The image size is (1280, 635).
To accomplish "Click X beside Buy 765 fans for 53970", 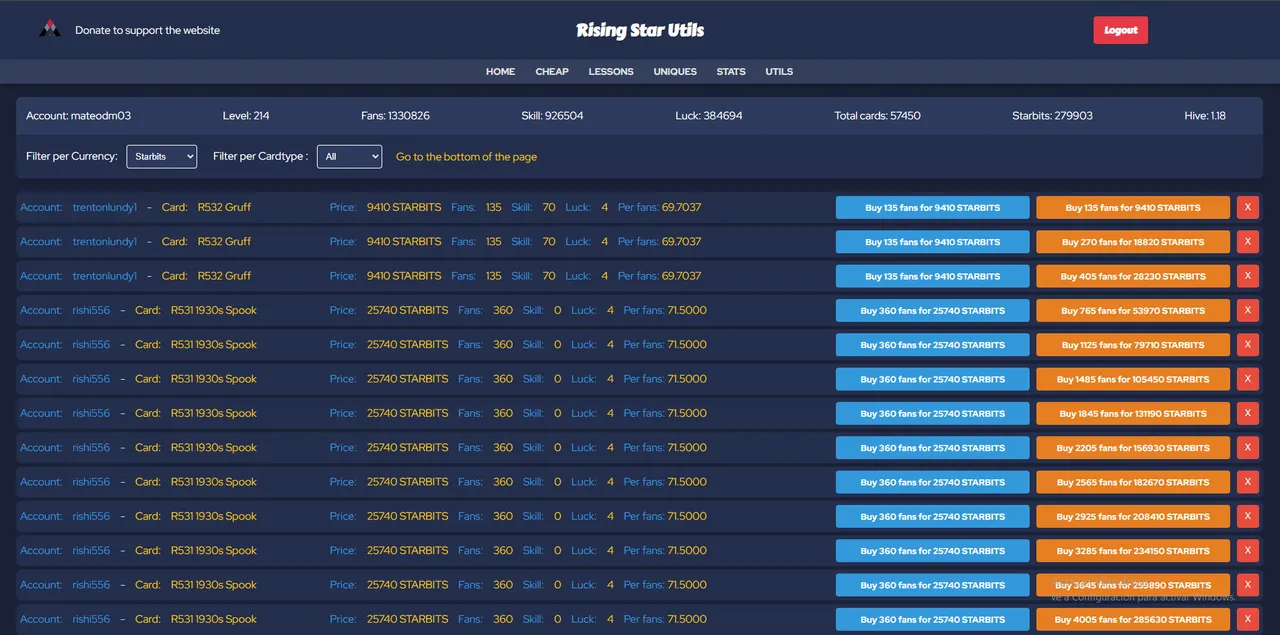I will 1248,310.
